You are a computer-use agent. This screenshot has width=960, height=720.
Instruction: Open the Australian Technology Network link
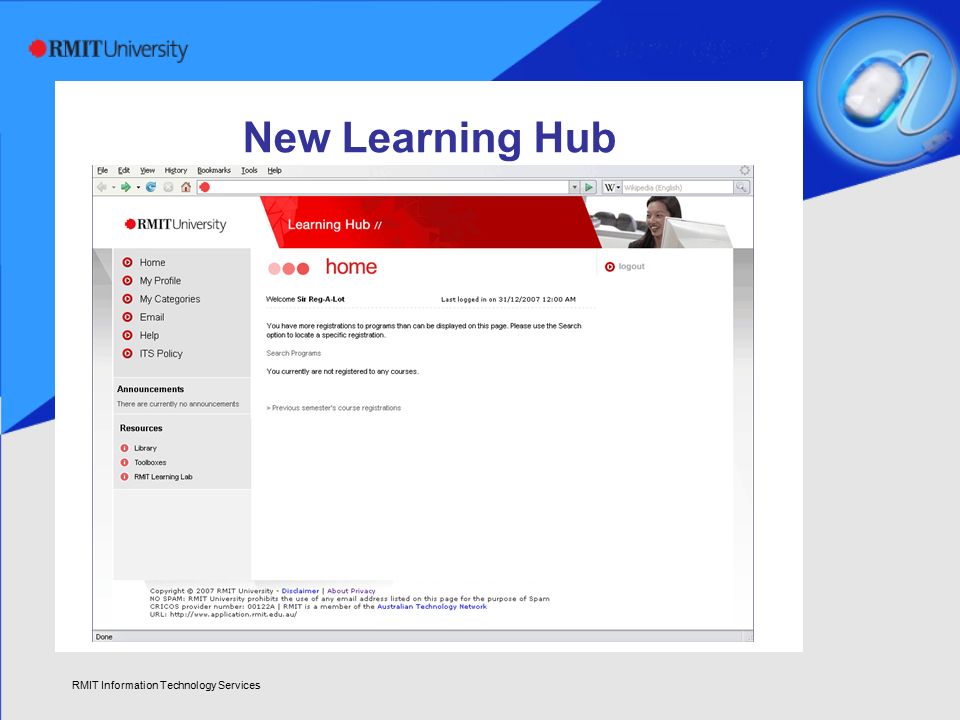(432, 607)
